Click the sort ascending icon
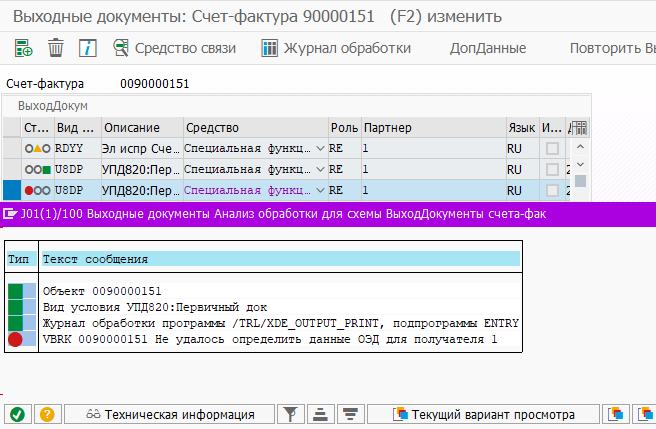 [320, 414]
